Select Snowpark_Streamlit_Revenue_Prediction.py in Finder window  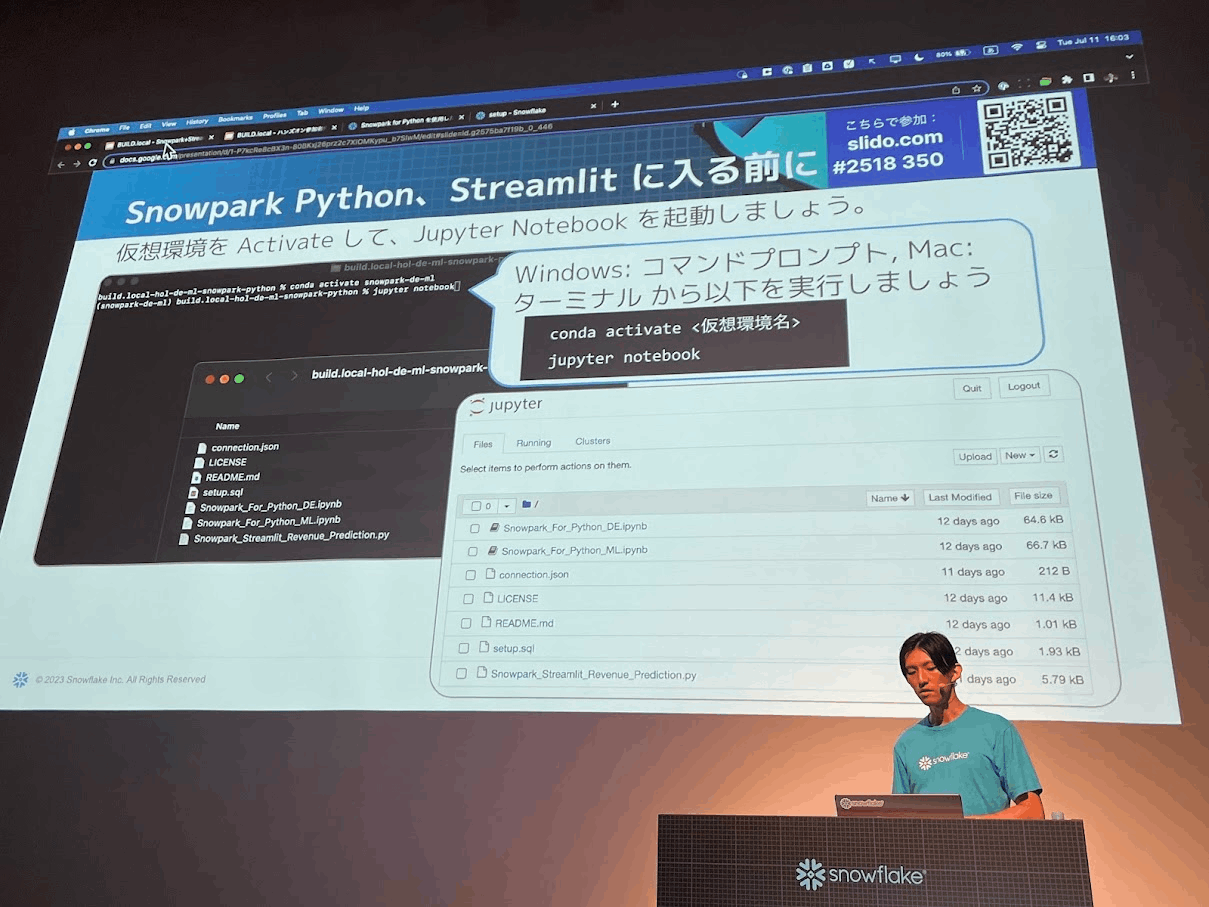click(x=291, y=537)
